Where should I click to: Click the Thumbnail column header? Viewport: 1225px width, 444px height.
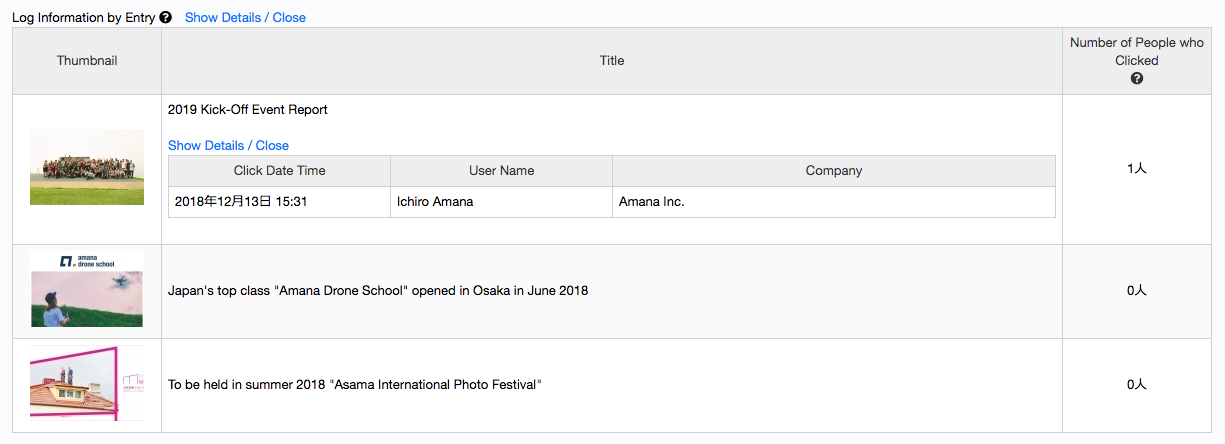coord(87,61)
